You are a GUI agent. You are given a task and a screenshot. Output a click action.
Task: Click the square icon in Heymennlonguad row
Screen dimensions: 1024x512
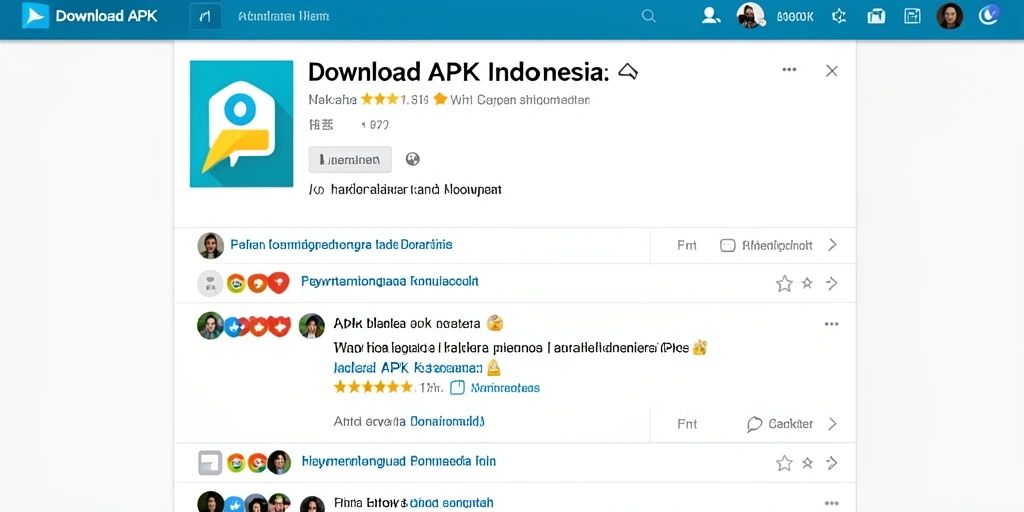[x=210, y=462]
